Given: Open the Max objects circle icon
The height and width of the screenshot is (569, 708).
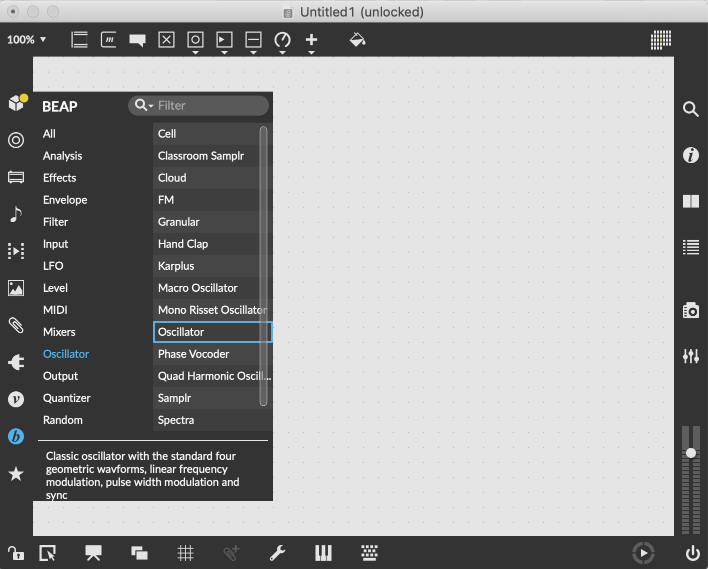Looking at the screenshot, I should click(x=16, y=140).
